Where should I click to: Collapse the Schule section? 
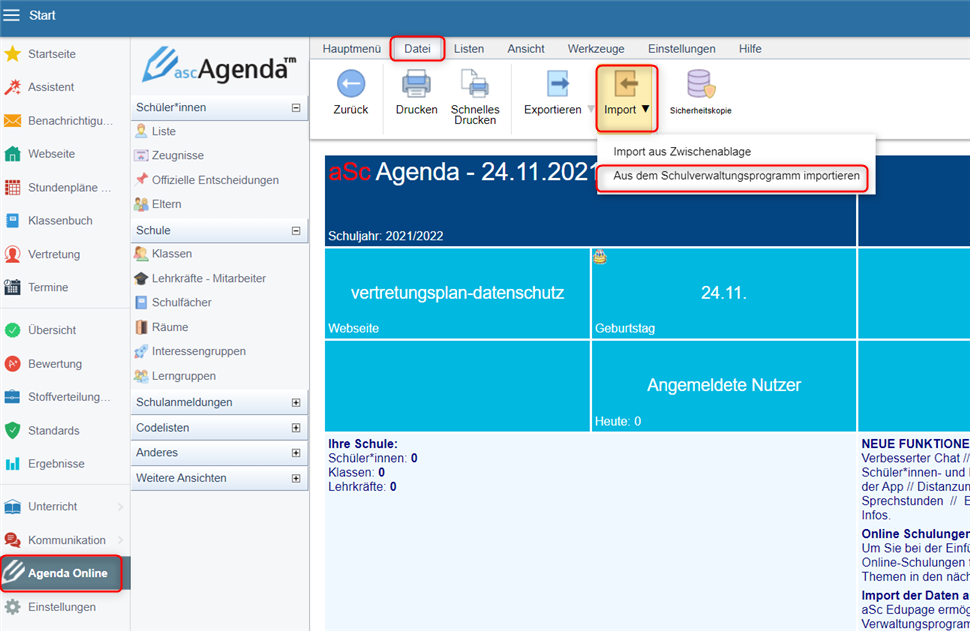point(296,231)
